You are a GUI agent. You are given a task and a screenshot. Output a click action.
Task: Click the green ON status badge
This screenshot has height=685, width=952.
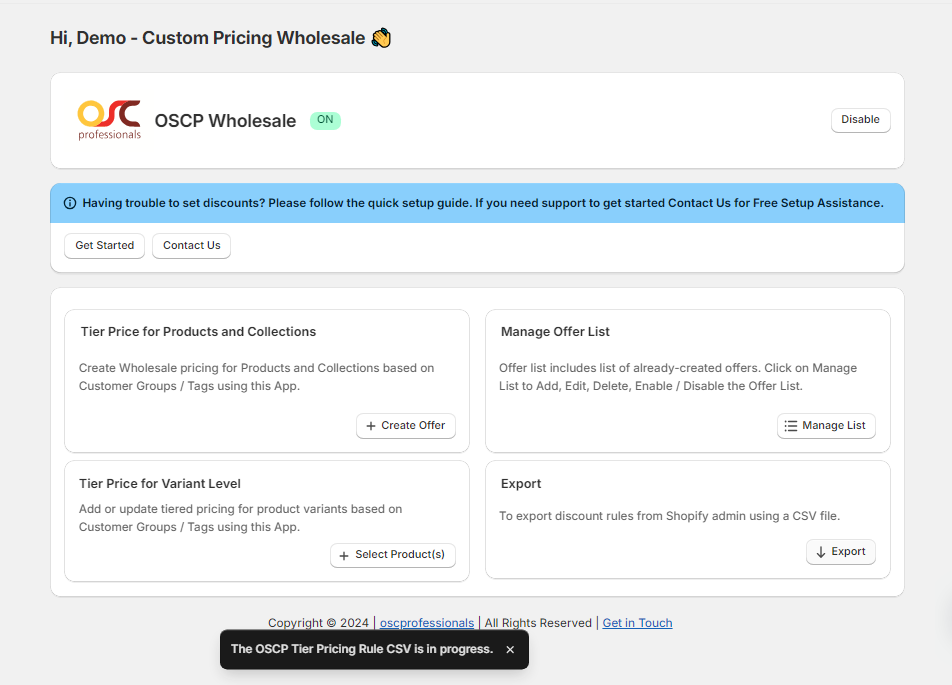325,120
